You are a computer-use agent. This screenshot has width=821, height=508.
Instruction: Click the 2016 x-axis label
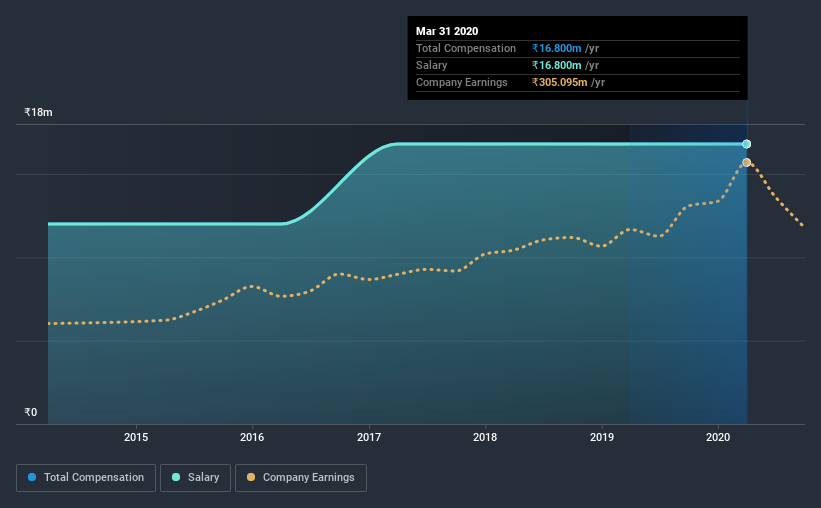pyautogui.click(x=252, y=437)
